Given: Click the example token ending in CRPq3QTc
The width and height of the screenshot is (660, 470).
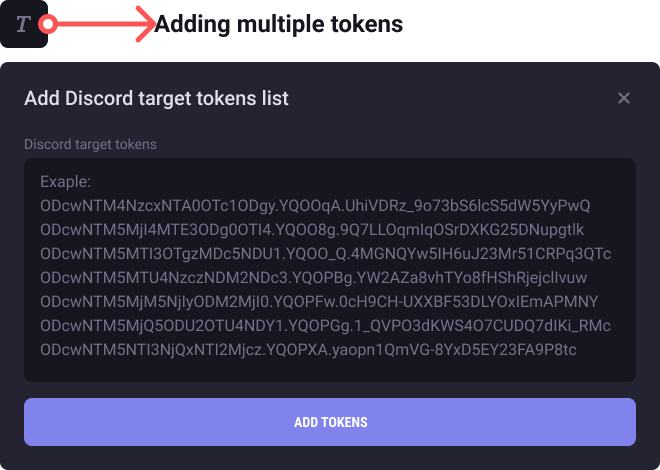Looking at the screenshot, I should 325,254.
